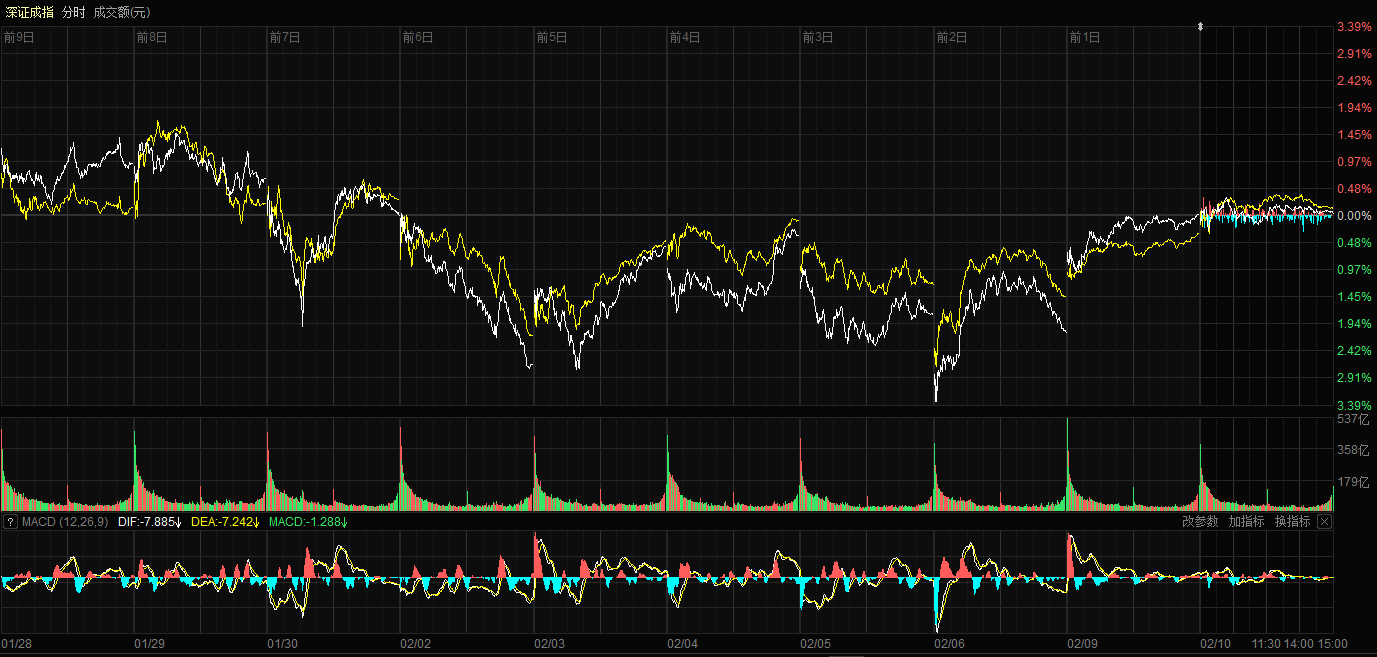This screenshot has width=1377, height=657.
Task: Click the 0.00% baseline axis label
Action: (1356, 216)
